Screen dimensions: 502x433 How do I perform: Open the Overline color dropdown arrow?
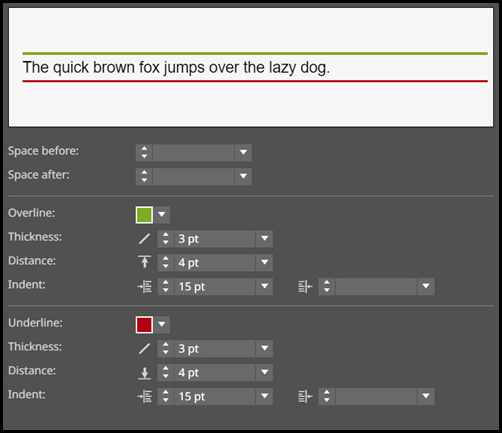click(x=162, y=214)
